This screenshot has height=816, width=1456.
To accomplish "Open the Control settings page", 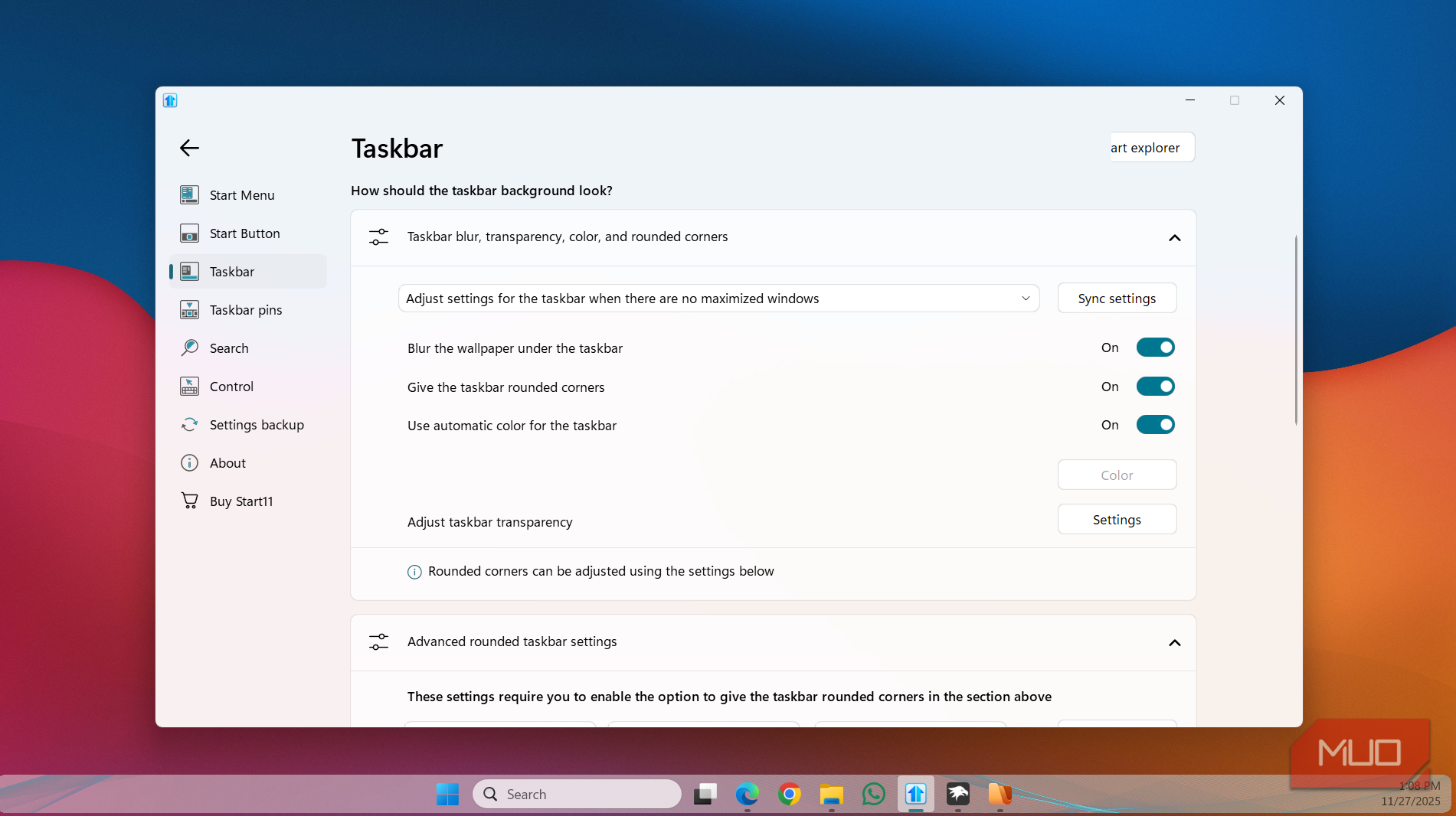I will click(x=248, y=387).
